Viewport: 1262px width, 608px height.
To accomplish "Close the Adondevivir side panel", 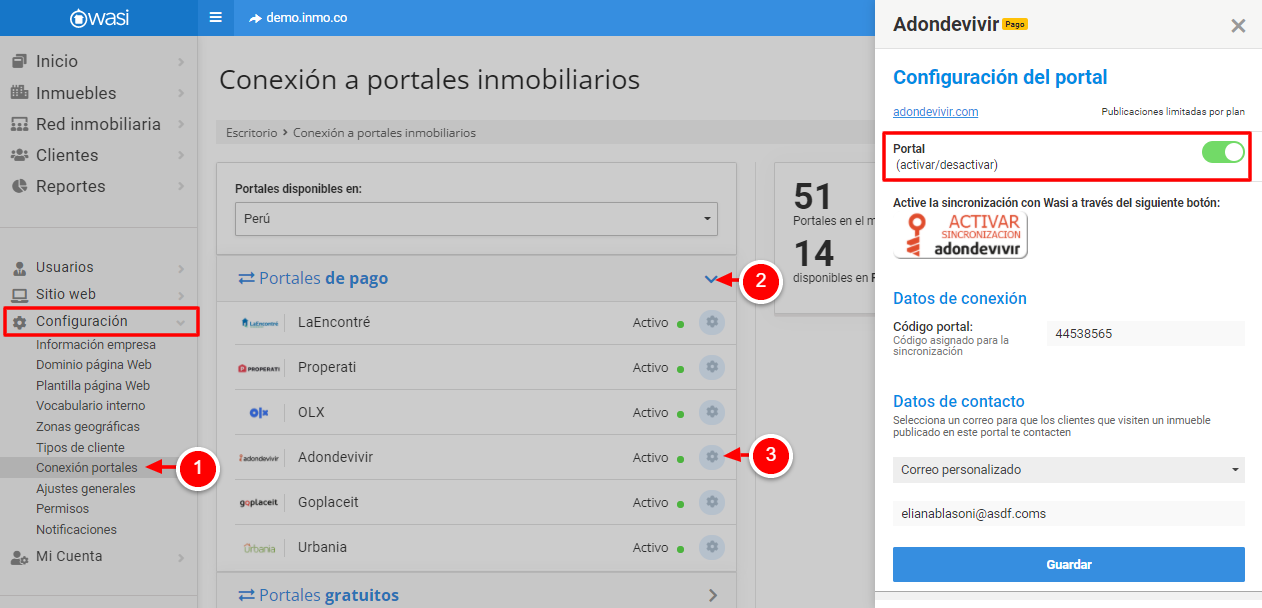I will pos(1238,26).
